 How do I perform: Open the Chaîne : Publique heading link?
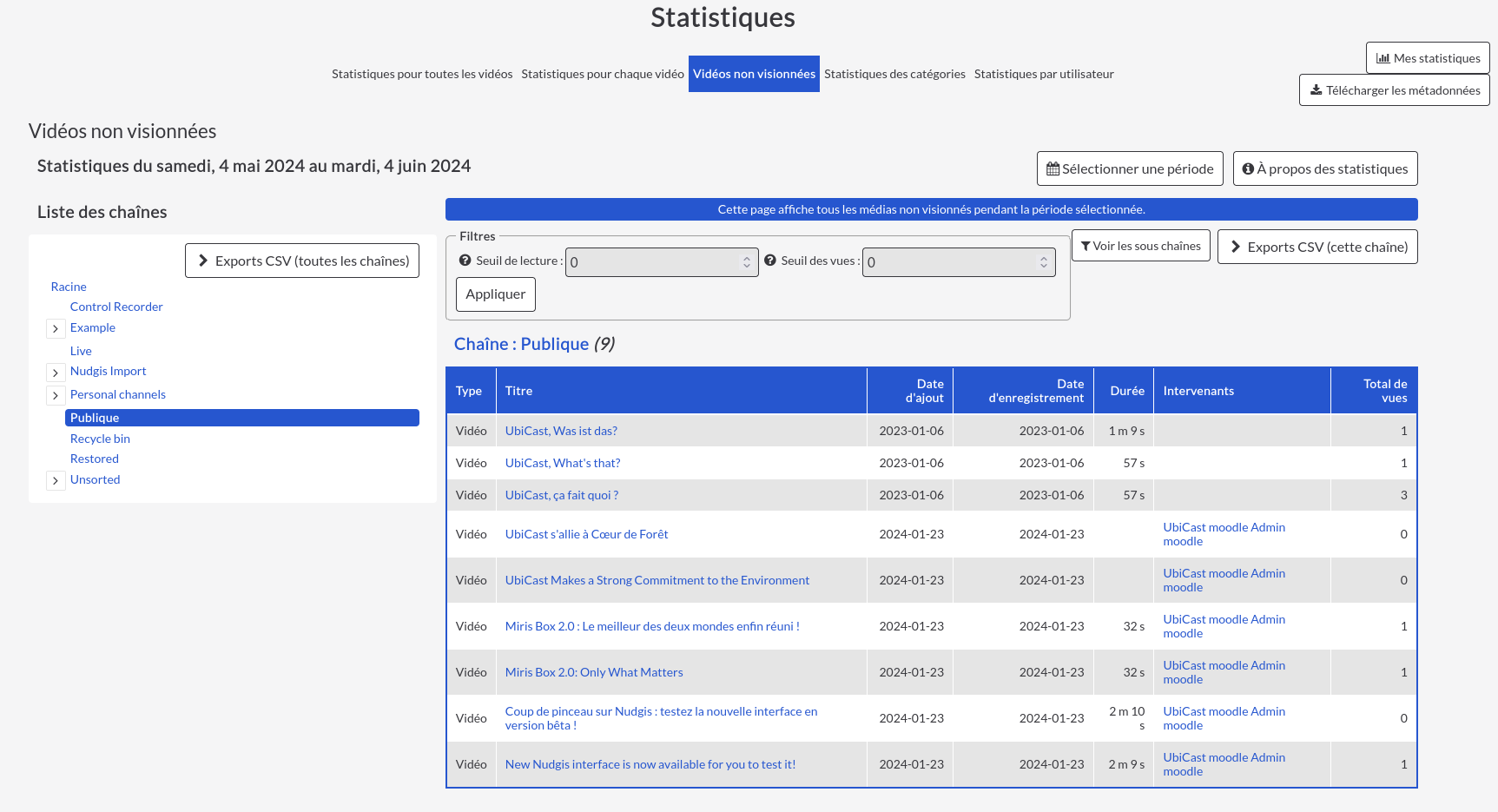521,344
